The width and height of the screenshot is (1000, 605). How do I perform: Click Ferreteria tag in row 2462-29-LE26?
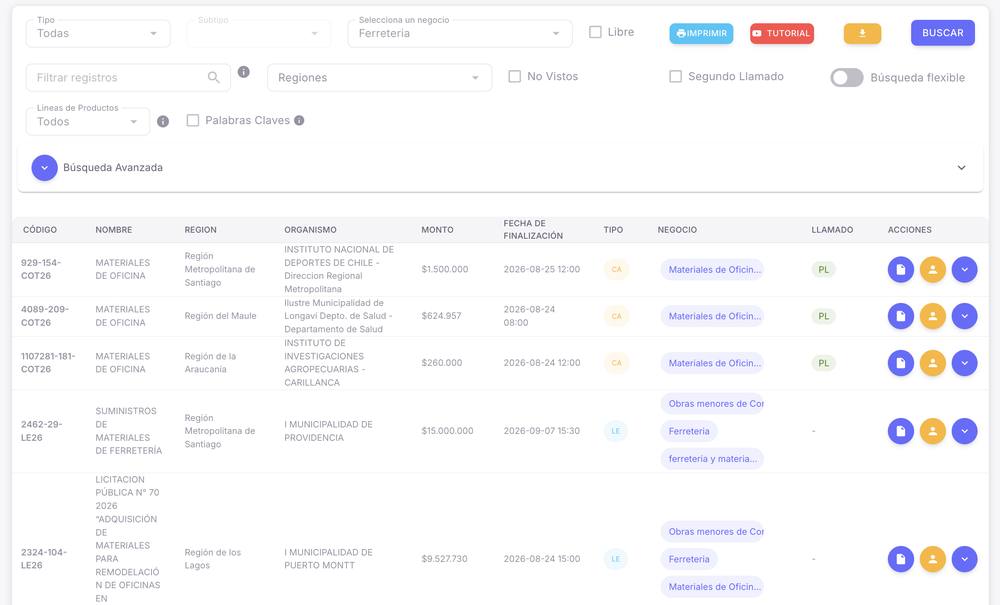click(689, 432)
